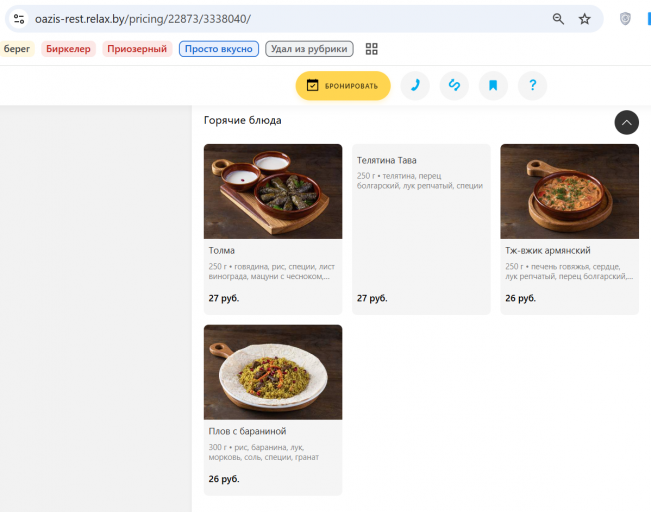
Task: Click the Телятина Тава price 27 руб.
Action: 372,298
